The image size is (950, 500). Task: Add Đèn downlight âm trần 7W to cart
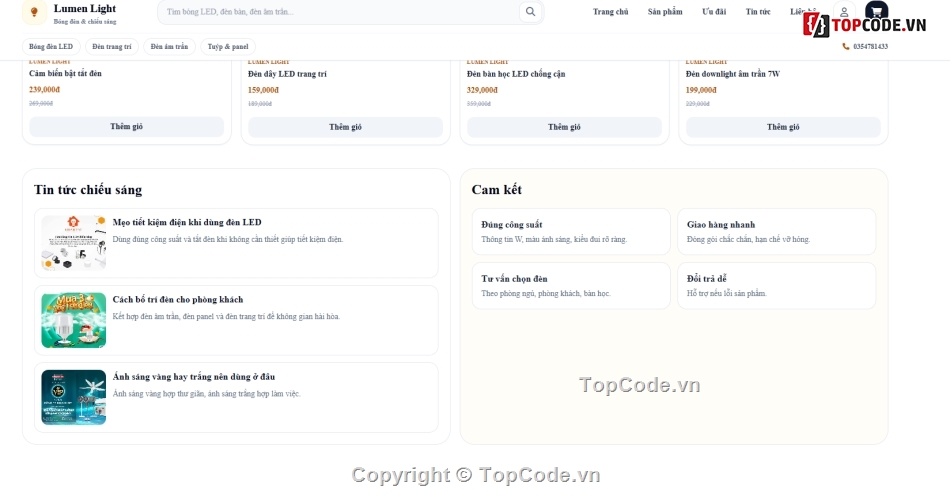click(783, 127)
